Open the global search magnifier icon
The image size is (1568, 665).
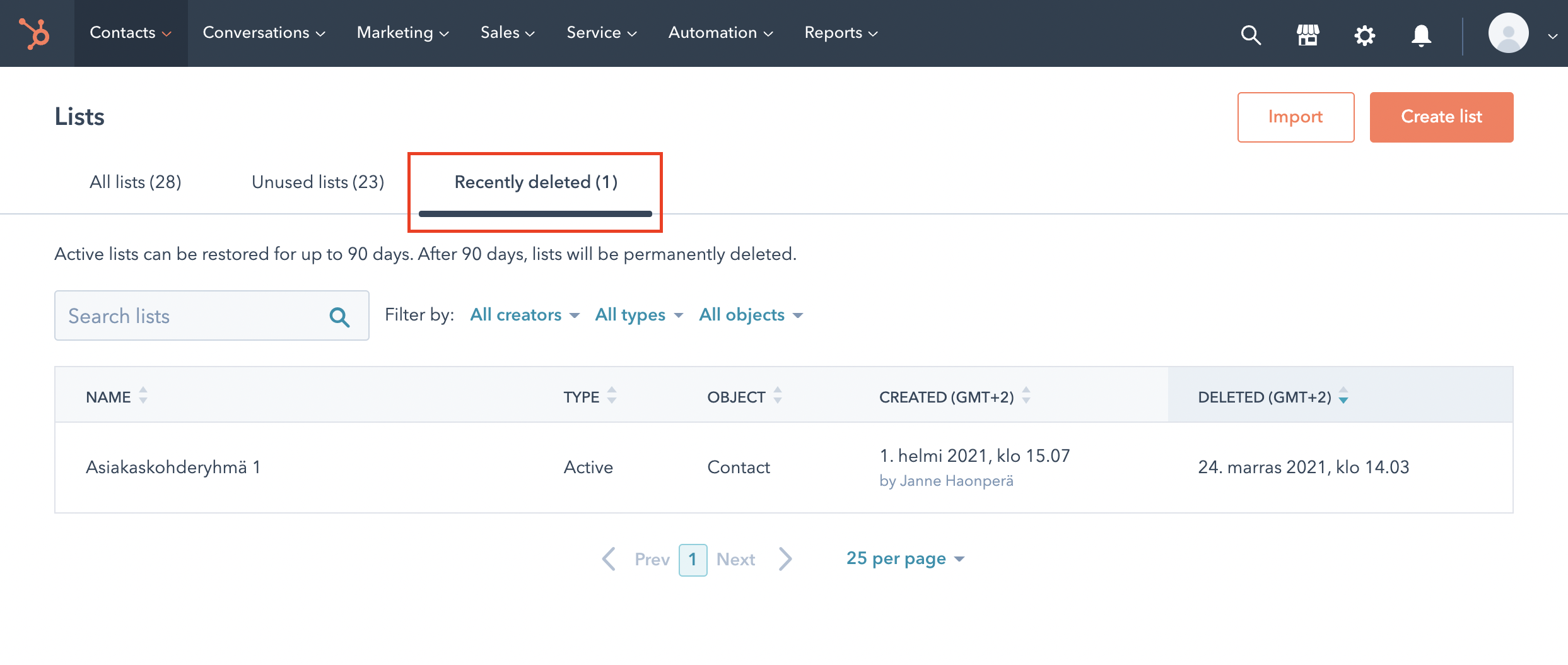click(1251, 35)
